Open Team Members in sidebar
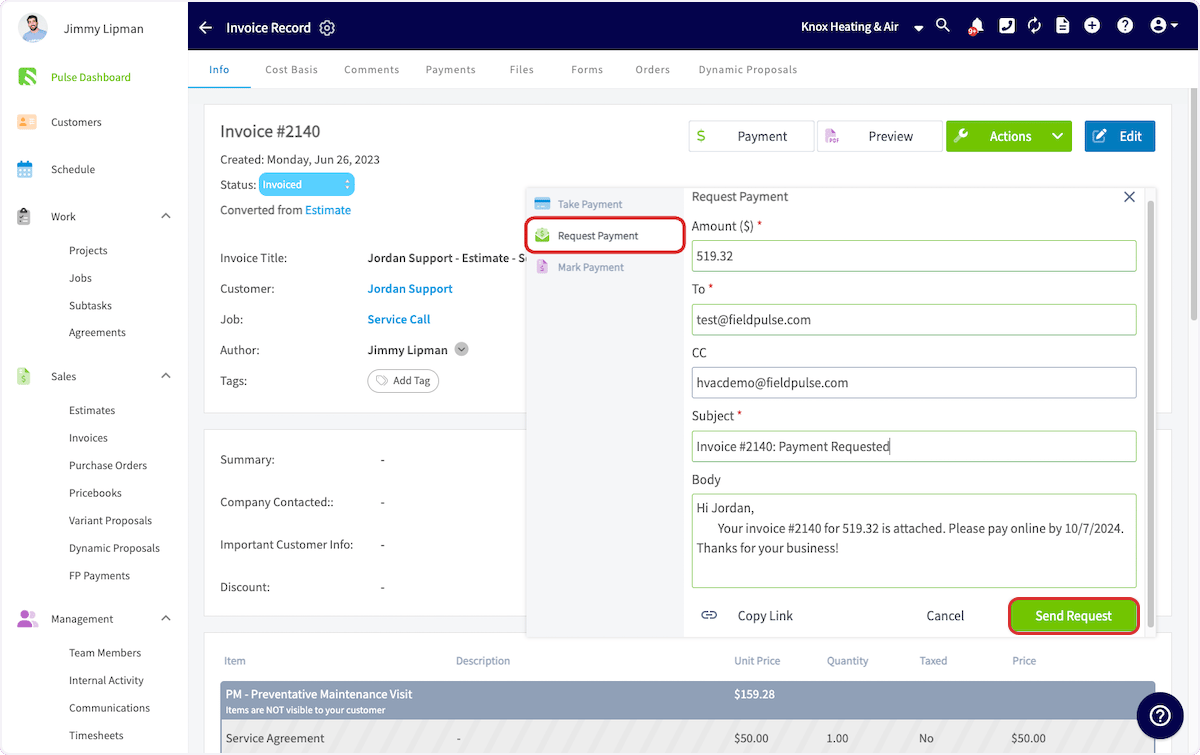 point(105,653)
